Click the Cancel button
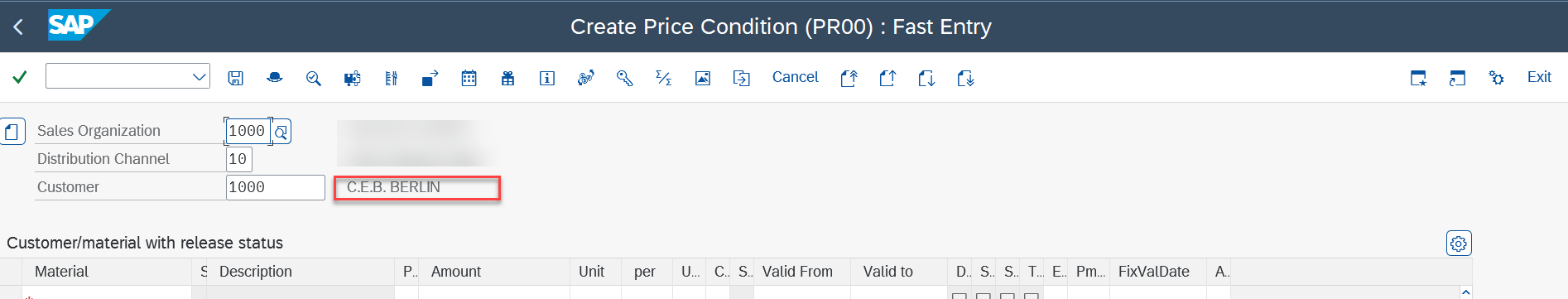The image size is (1568, 299). pos(795,77)
